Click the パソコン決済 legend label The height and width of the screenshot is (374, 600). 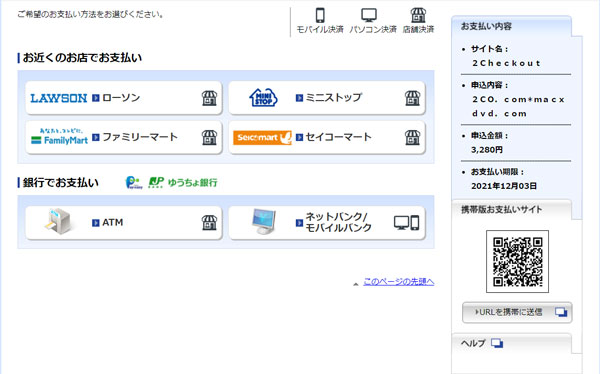pyautogui.click(x=373, y=29)
